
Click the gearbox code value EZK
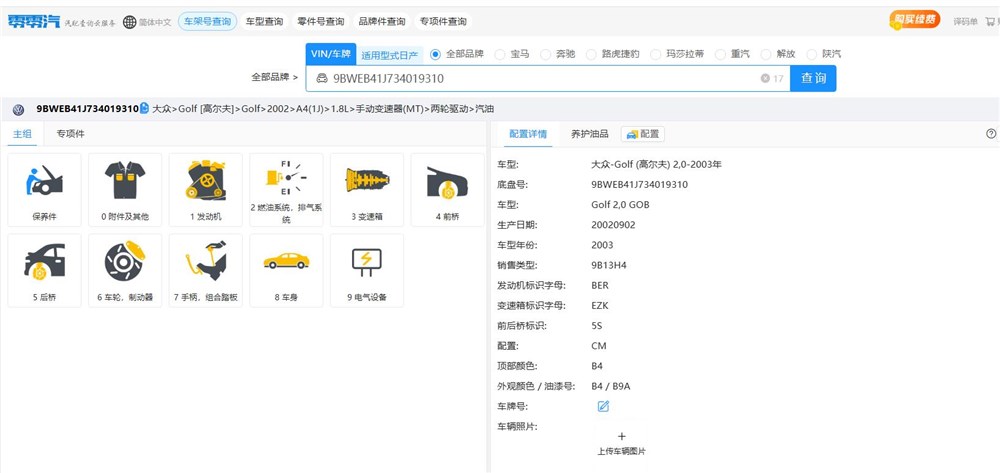(600, 306)
